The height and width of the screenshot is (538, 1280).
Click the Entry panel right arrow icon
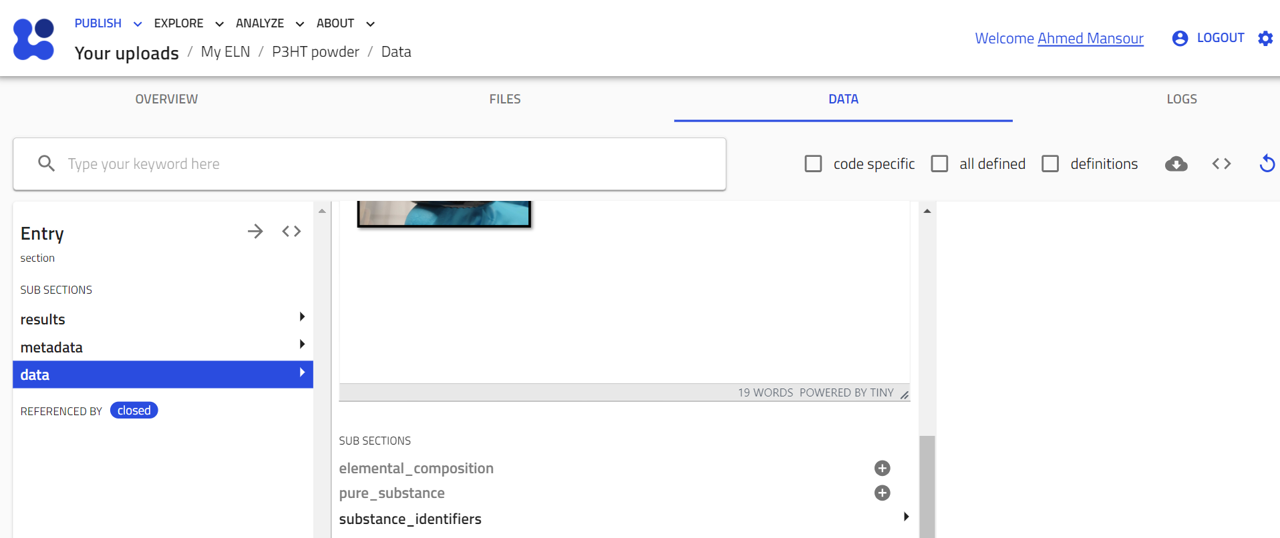[x=256, y=232]
